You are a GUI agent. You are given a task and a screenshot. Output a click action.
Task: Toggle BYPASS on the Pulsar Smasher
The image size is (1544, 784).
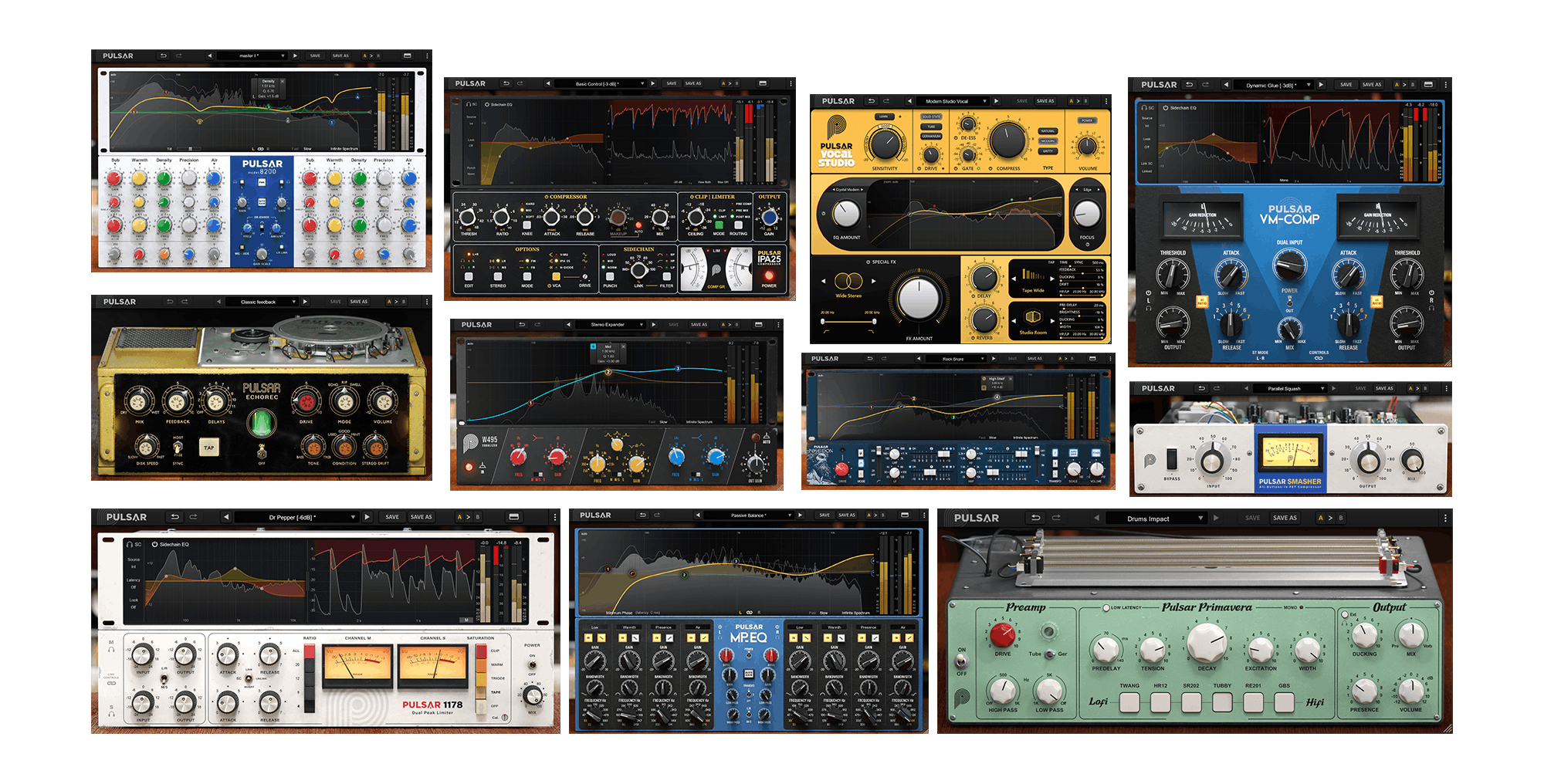[1173, 460]
